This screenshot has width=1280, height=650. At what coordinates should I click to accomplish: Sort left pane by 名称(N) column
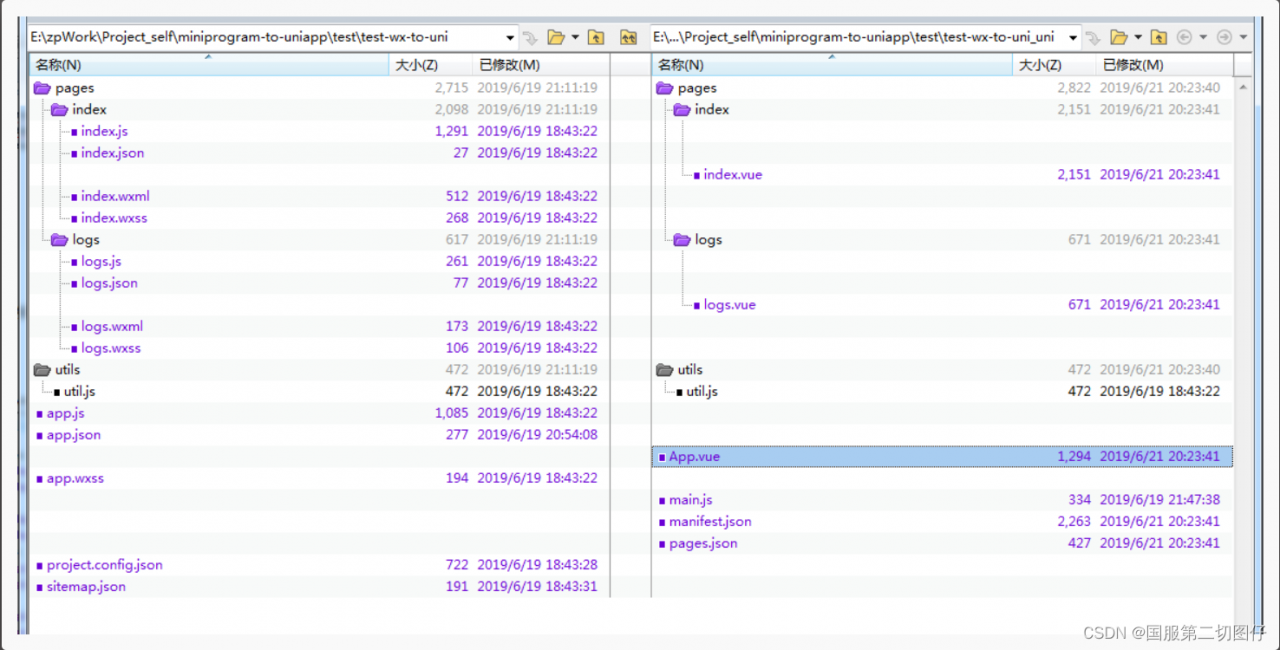tap(209, 65)
